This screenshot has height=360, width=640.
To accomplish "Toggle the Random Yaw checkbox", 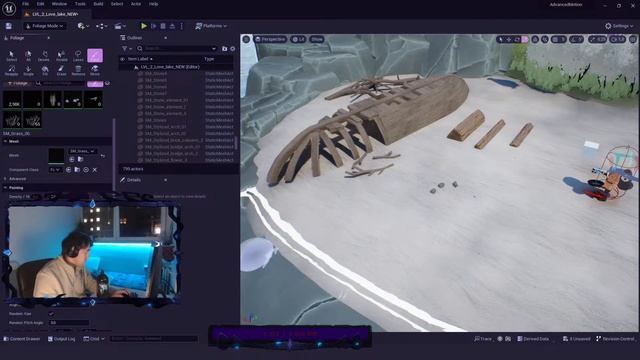I will click(x=51, y=313).
